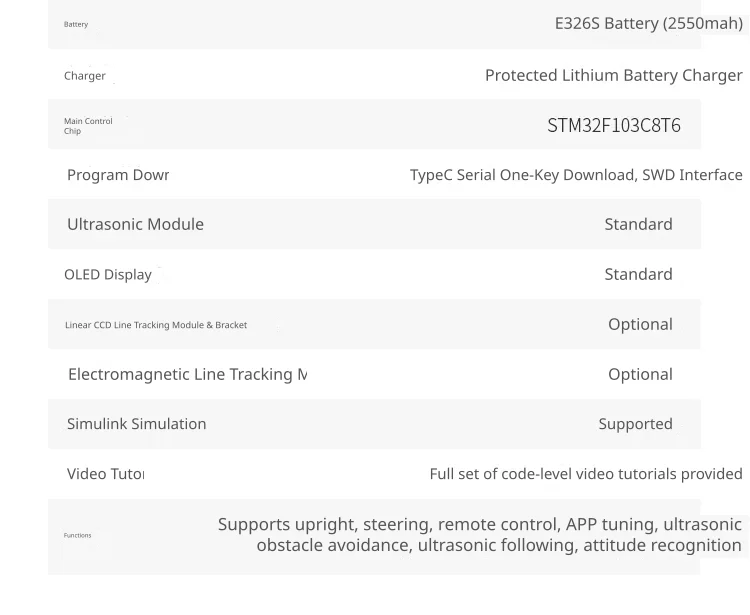Select Optional value for Linear CCD module

(x=640, y=325)
